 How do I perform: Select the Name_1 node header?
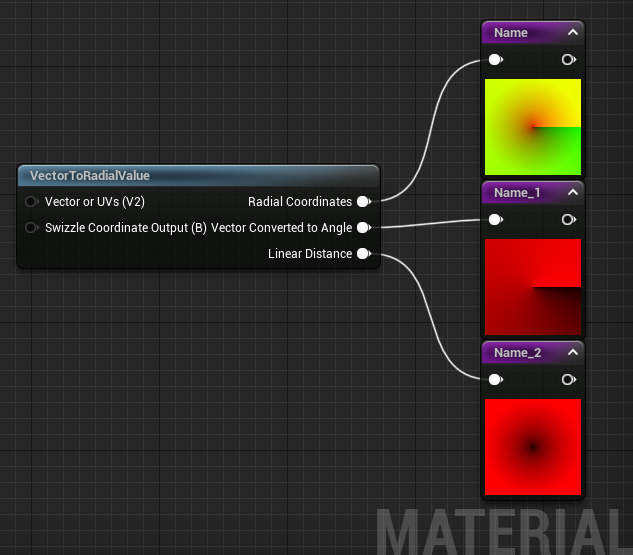(532, 193)
